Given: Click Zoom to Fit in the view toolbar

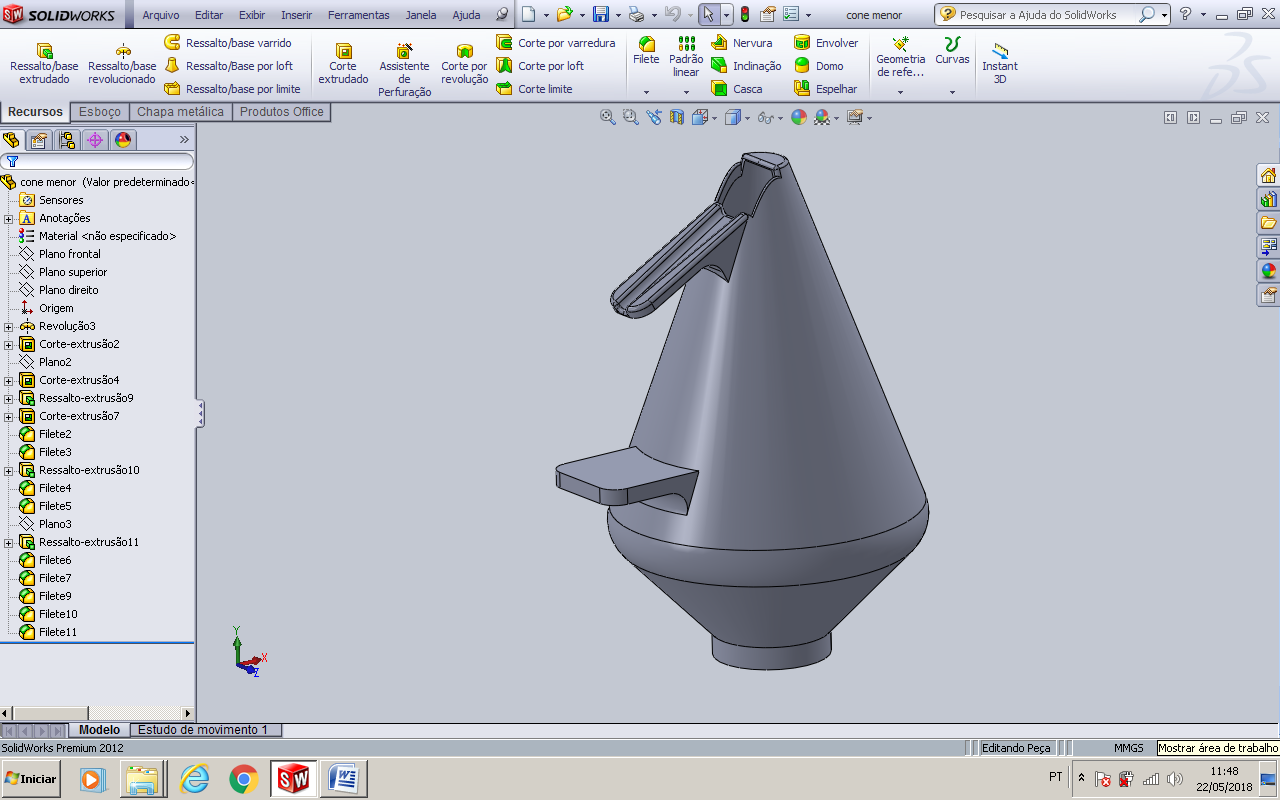Looking at the screenshot, I should [607, 117].
